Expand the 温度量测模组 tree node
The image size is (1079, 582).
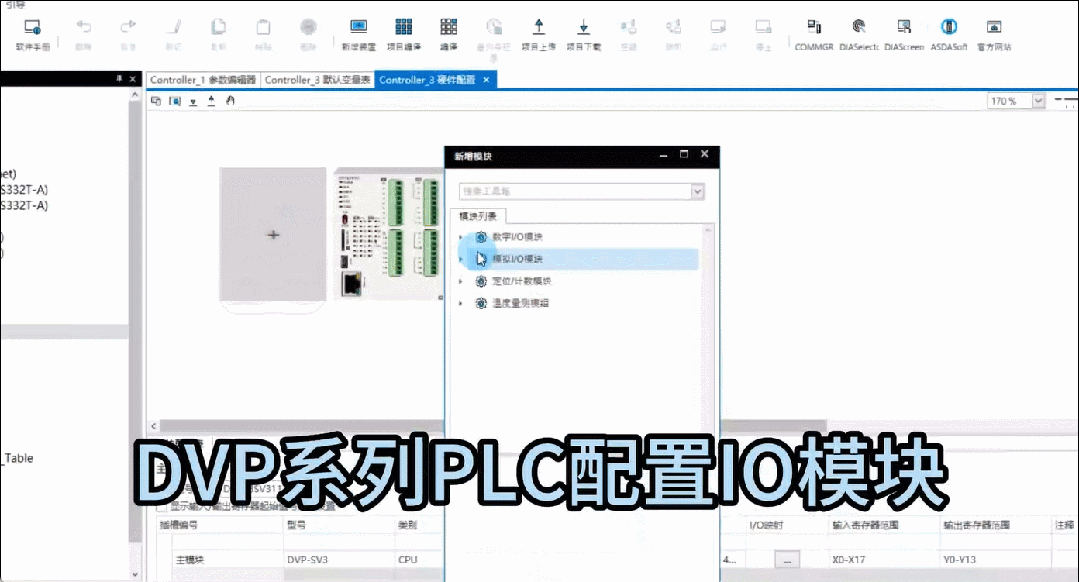pos(461,303)
